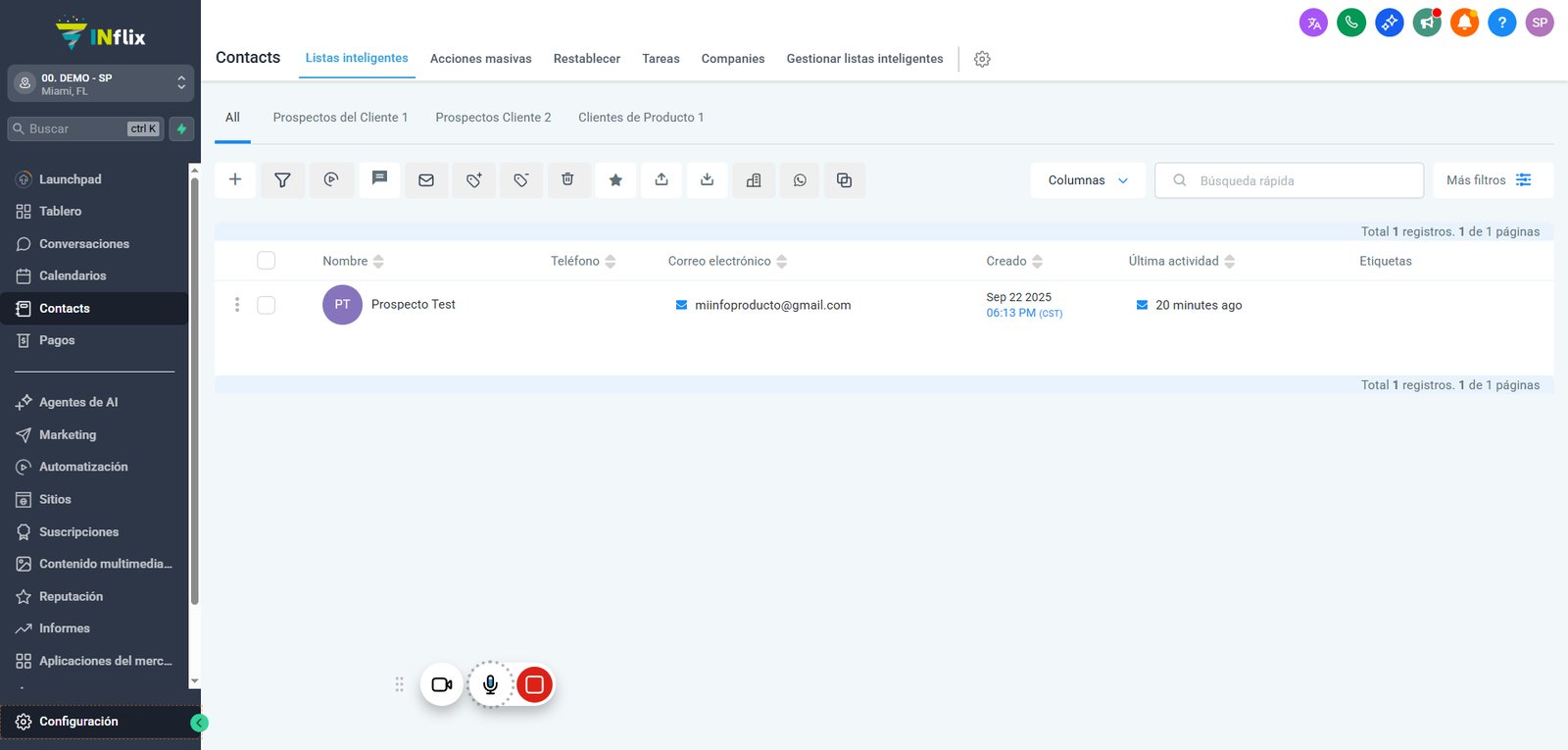Open the blue help question mark icon
1568x750 pixels.
pyautogui.click(x=1501, y=23)
